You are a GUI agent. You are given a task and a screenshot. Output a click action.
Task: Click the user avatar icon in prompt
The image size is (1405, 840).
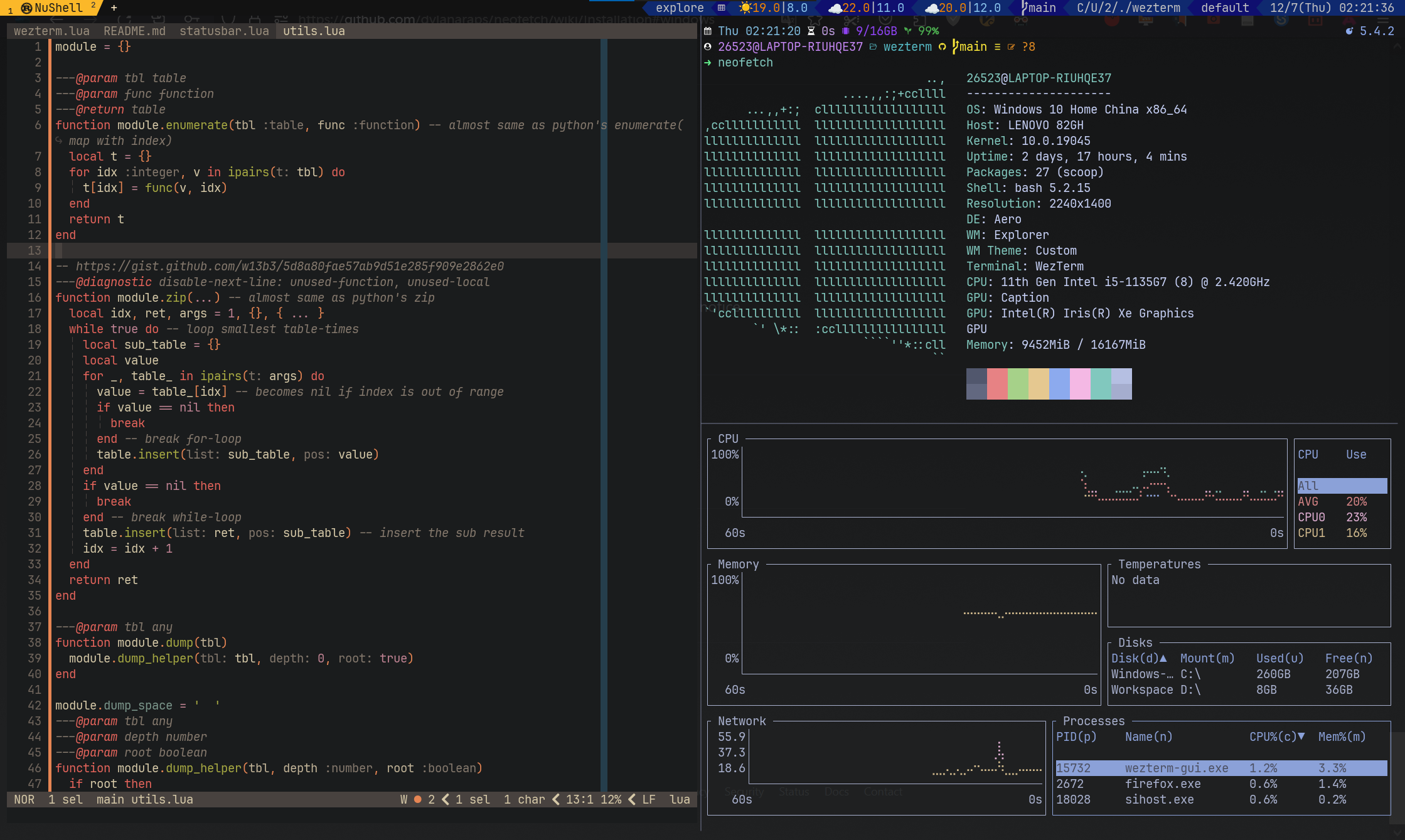708,47
